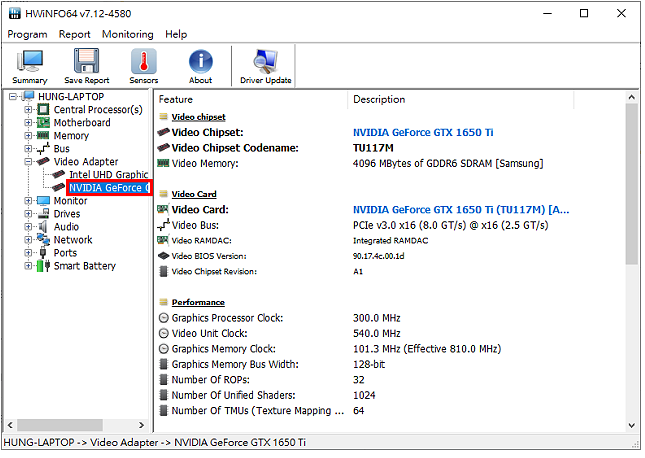
Task: Click icon beside Video BIOS Version
Action: pos(164,256)
